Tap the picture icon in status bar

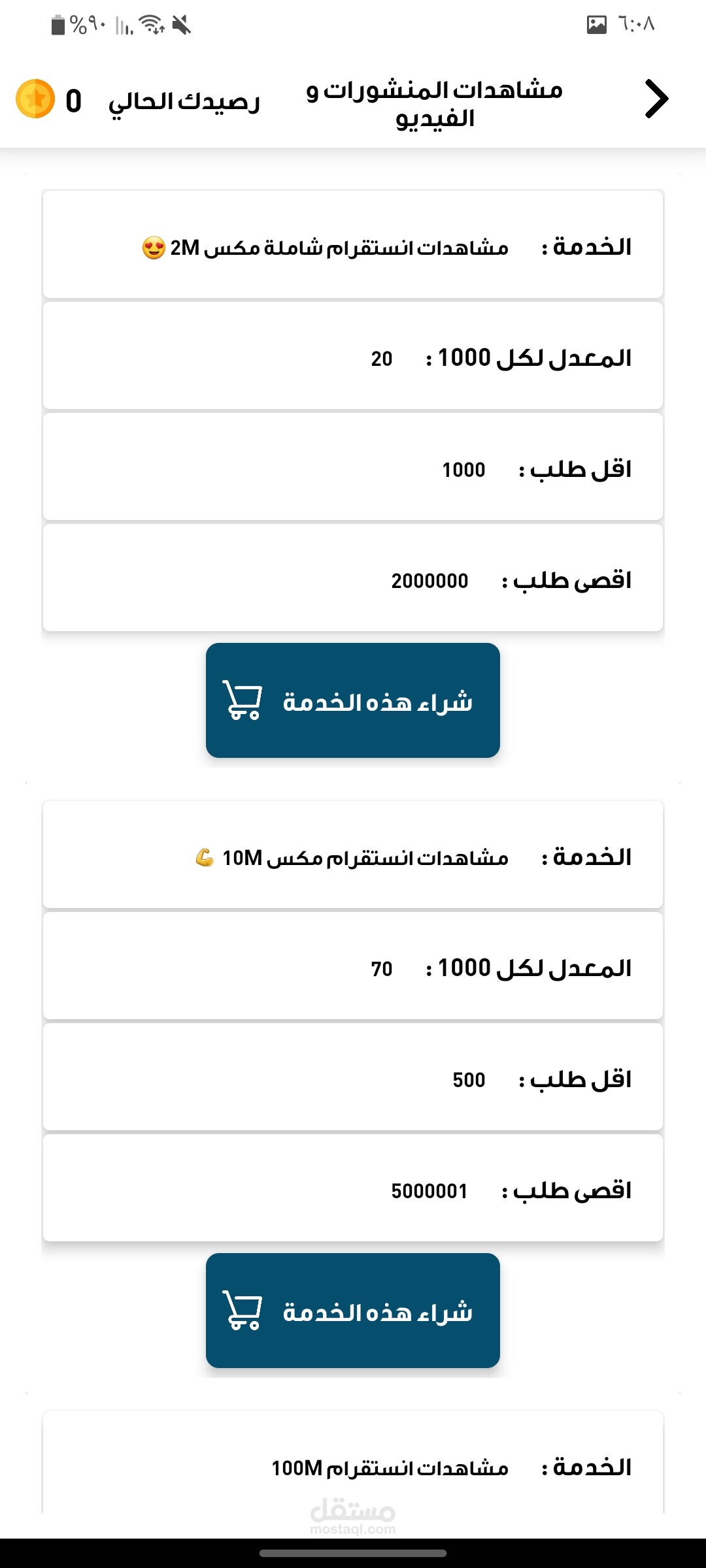596,25
